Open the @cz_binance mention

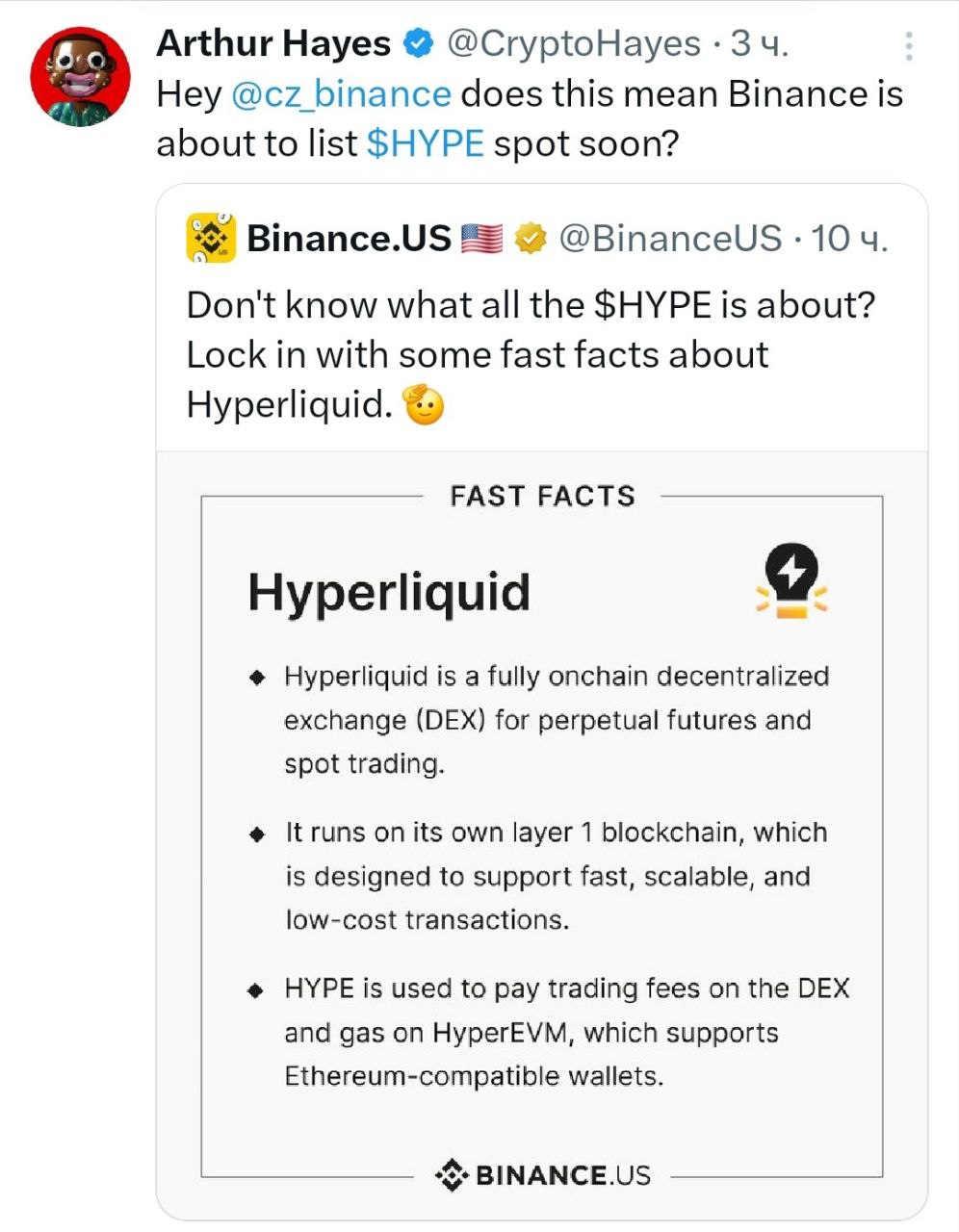click(341, 94)
